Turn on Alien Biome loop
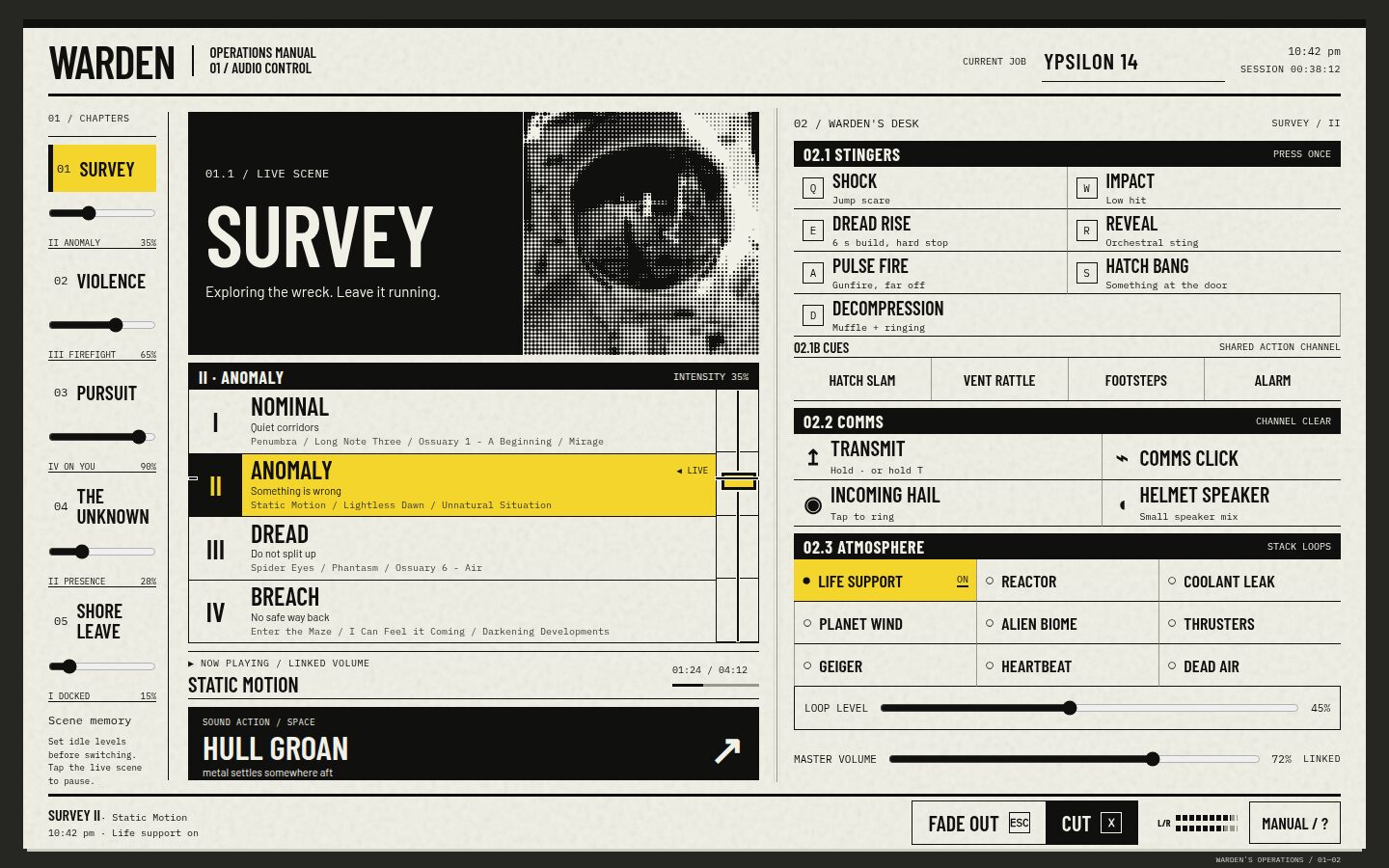Viewport: 1389px width, 868px height. [x=1068, y=623]
